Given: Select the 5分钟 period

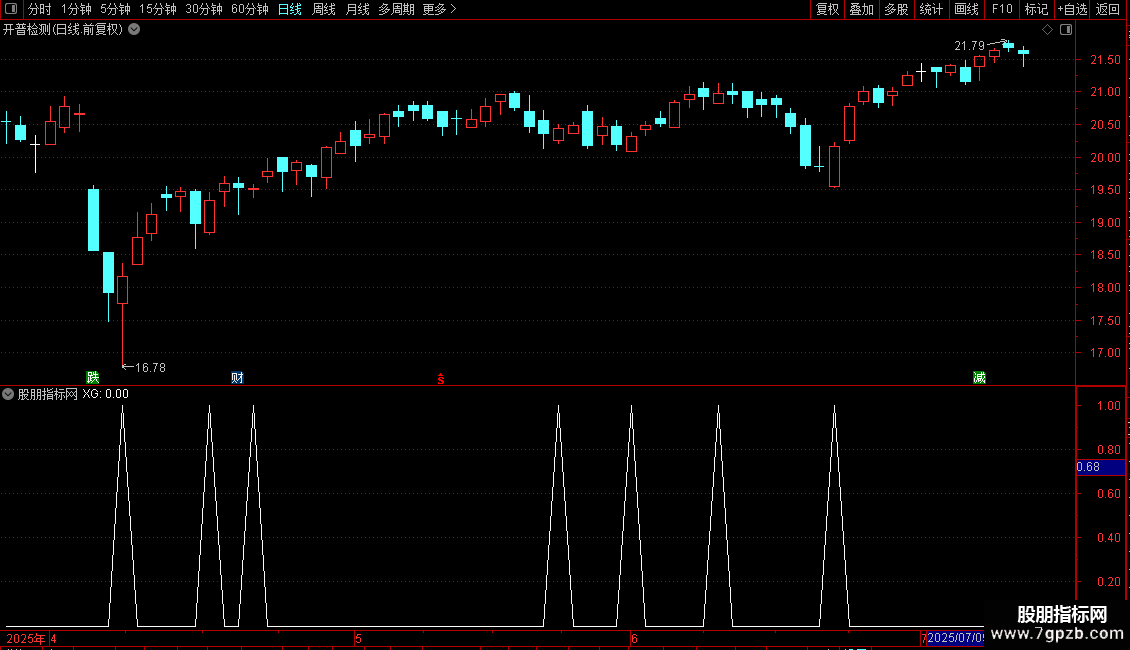Looking at the screenshot, I should point(115,9).
